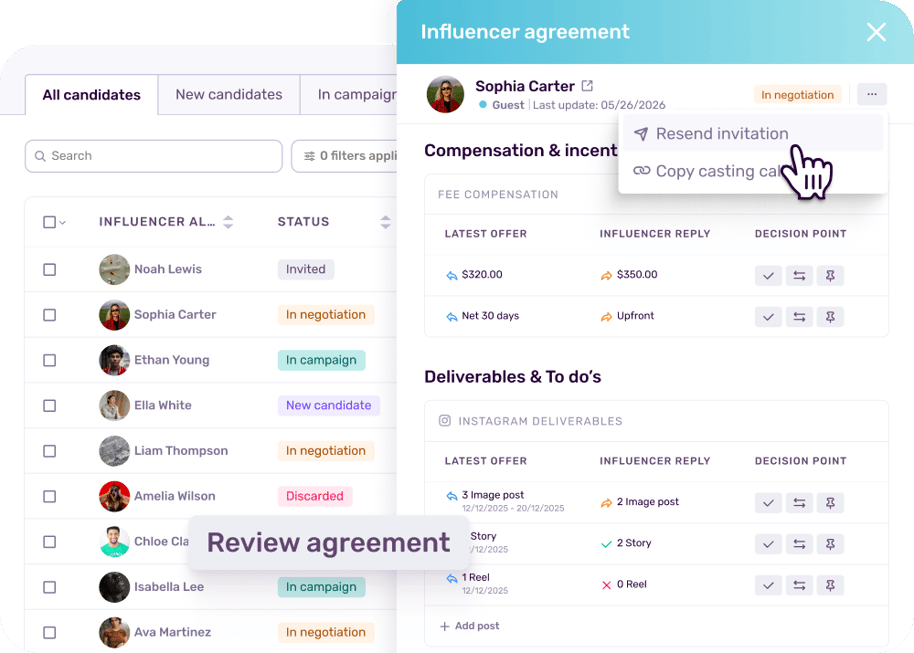Tick the checkbox next to Noah Lewis
Viewport: 914px width, 653px height.
(x=50, y=269)
